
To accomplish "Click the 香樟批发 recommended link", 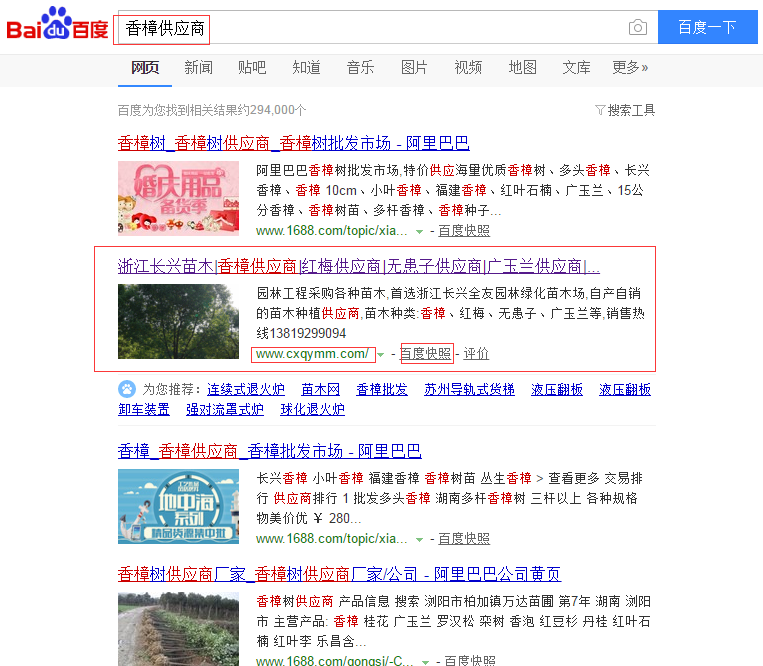I will tap(382, 390).
